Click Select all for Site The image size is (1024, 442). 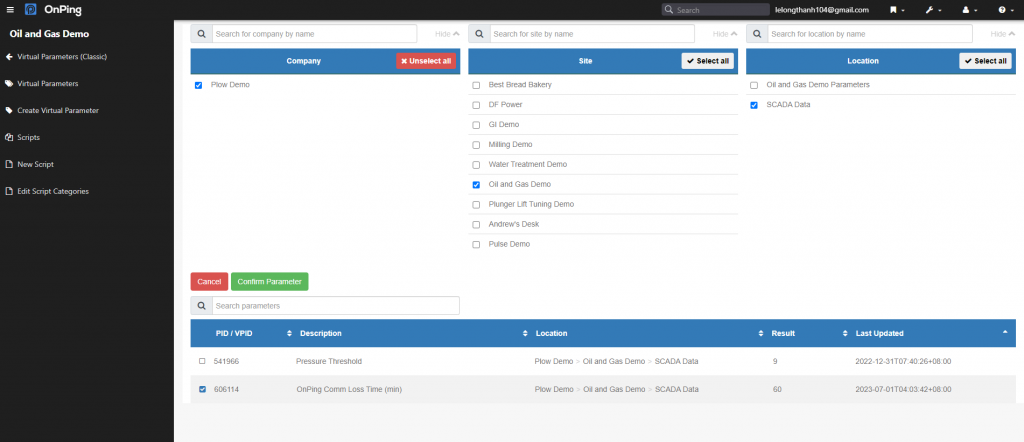[x=707, y=61]
